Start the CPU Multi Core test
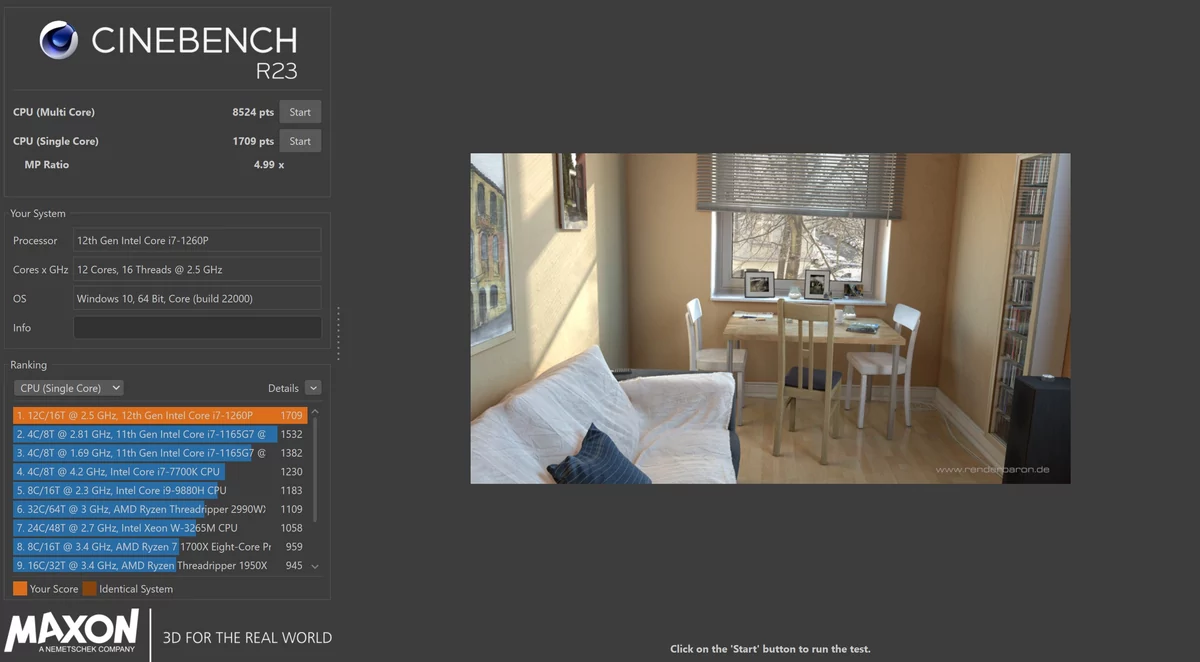The image size is (1200, 662). (300, 112)
